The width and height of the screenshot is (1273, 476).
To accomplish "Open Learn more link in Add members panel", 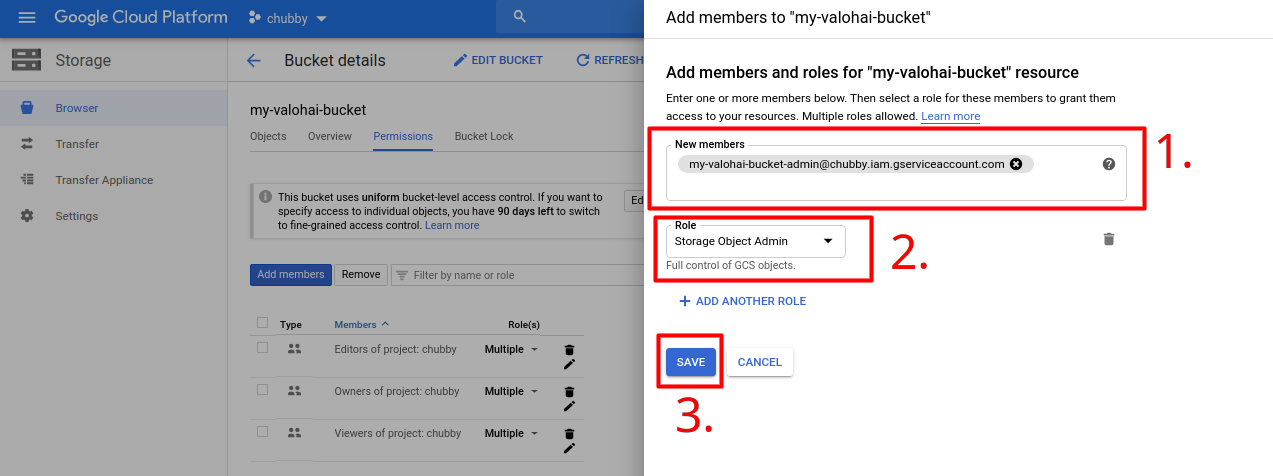I will coord(950,116).
